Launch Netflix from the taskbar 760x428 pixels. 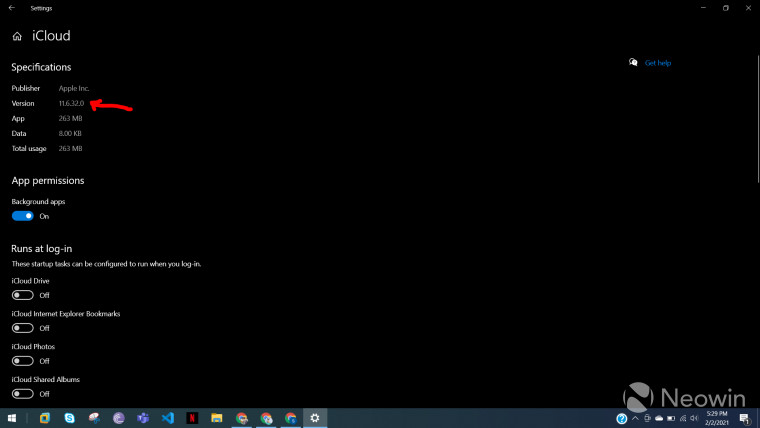(x=192, y=418)
